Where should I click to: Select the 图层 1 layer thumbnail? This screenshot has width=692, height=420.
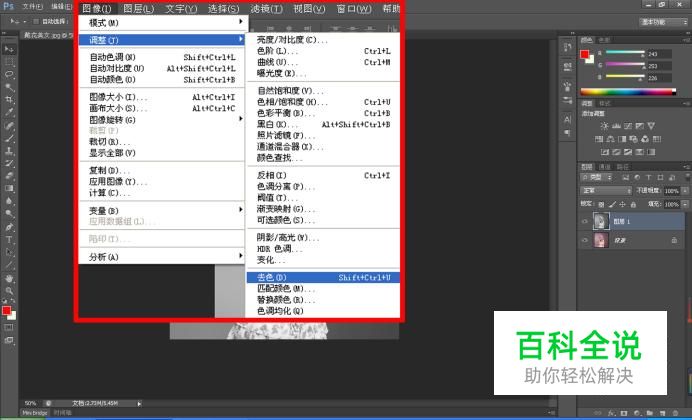(601, 221)
